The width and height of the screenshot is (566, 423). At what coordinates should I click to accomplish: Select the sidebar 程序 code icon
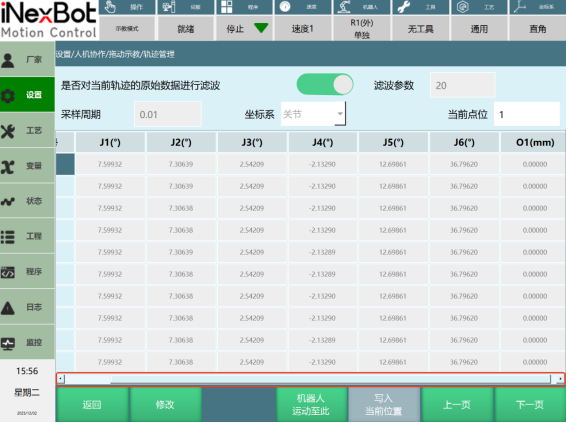click(x=8, y=272)
